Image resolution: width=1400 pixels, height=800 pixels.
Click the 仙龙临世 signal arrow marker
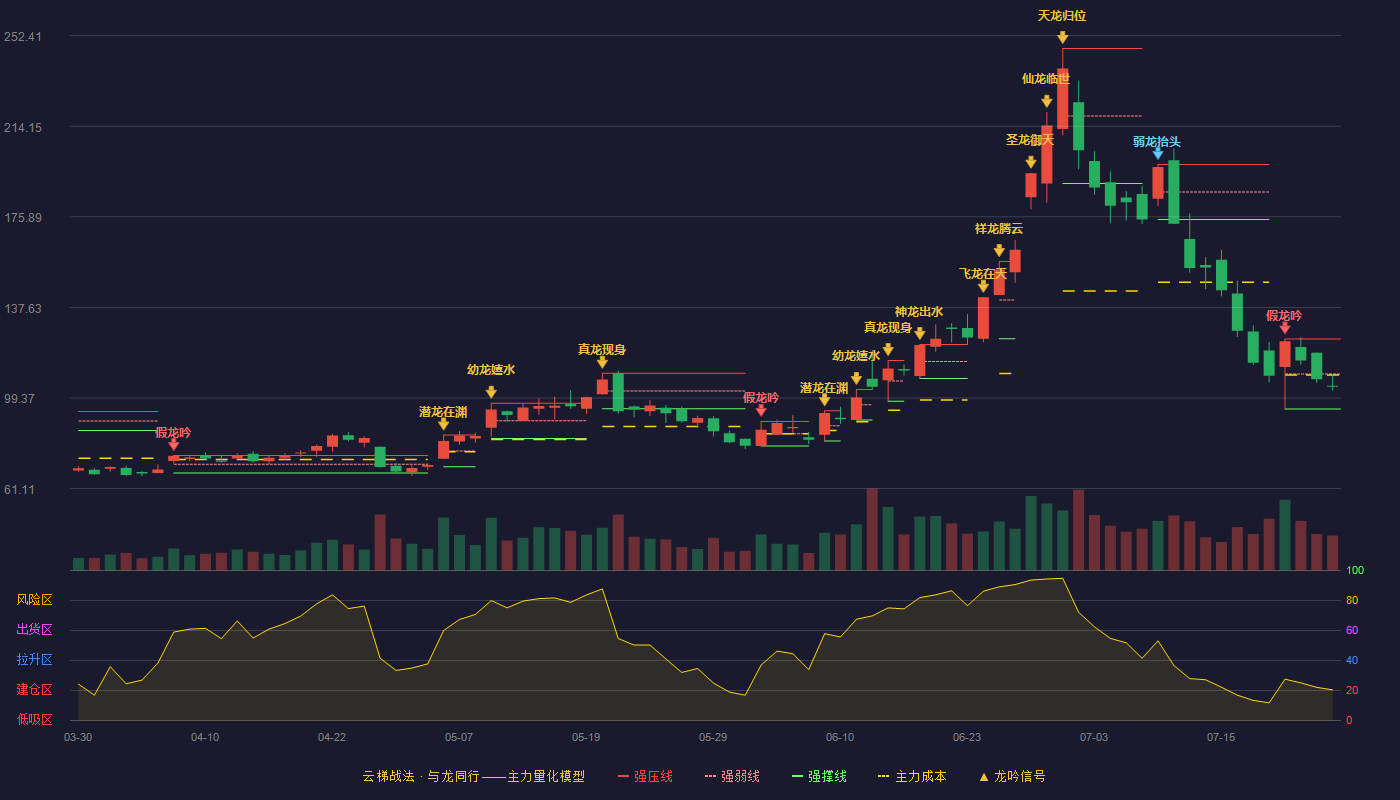pyautogui.click(x=1046, y=101)
